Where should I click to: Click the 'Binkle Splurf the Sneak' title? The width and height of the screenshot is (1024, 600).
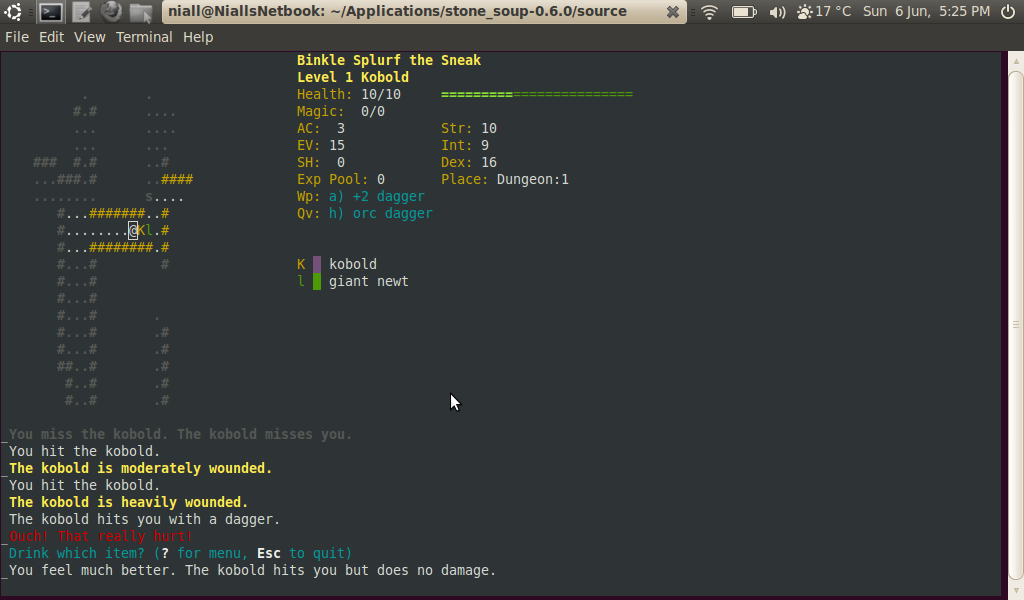pos(389,60)
